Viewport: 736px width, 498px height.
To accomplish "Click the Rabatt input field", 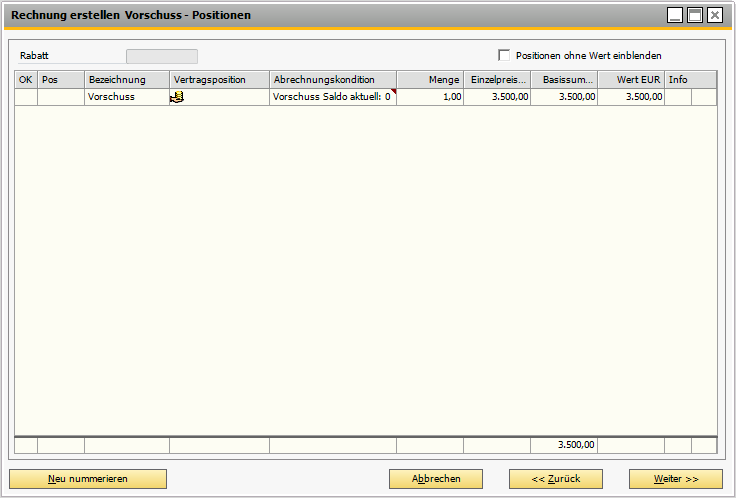I will (x=161, y=56).
